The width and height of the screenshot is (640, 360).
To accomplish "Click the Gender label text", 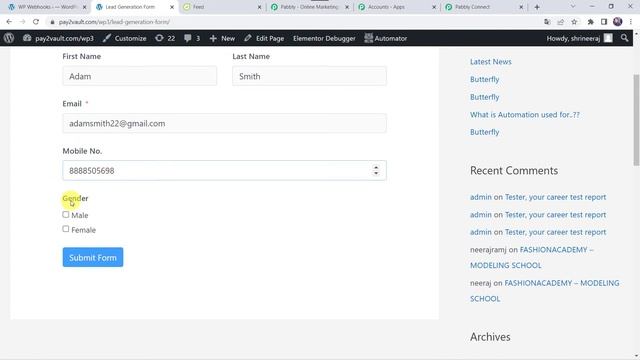I will (x=75, y=198).
